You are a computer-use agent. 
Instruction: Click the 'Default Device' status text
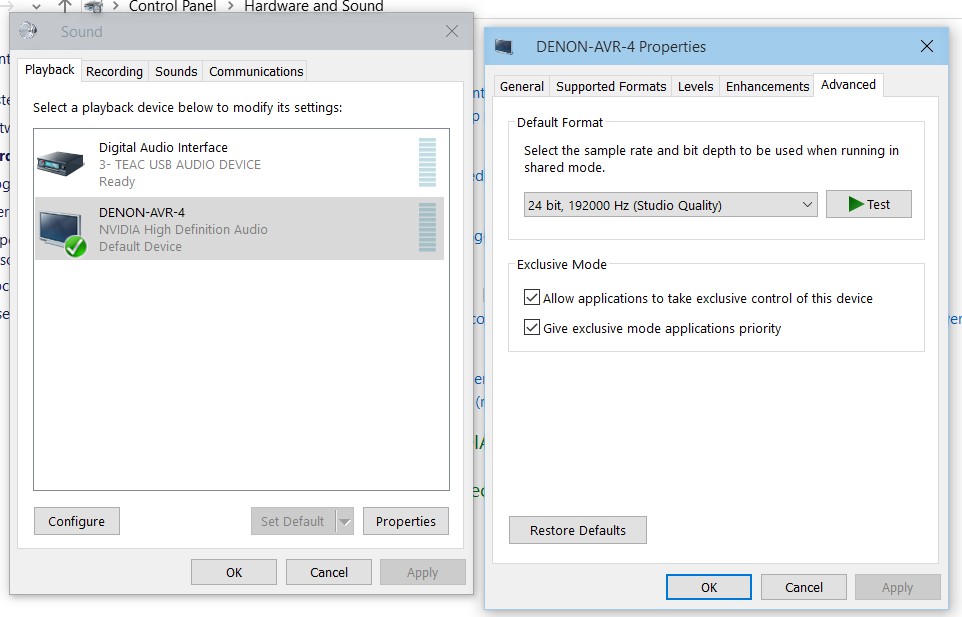click(140, 247)
